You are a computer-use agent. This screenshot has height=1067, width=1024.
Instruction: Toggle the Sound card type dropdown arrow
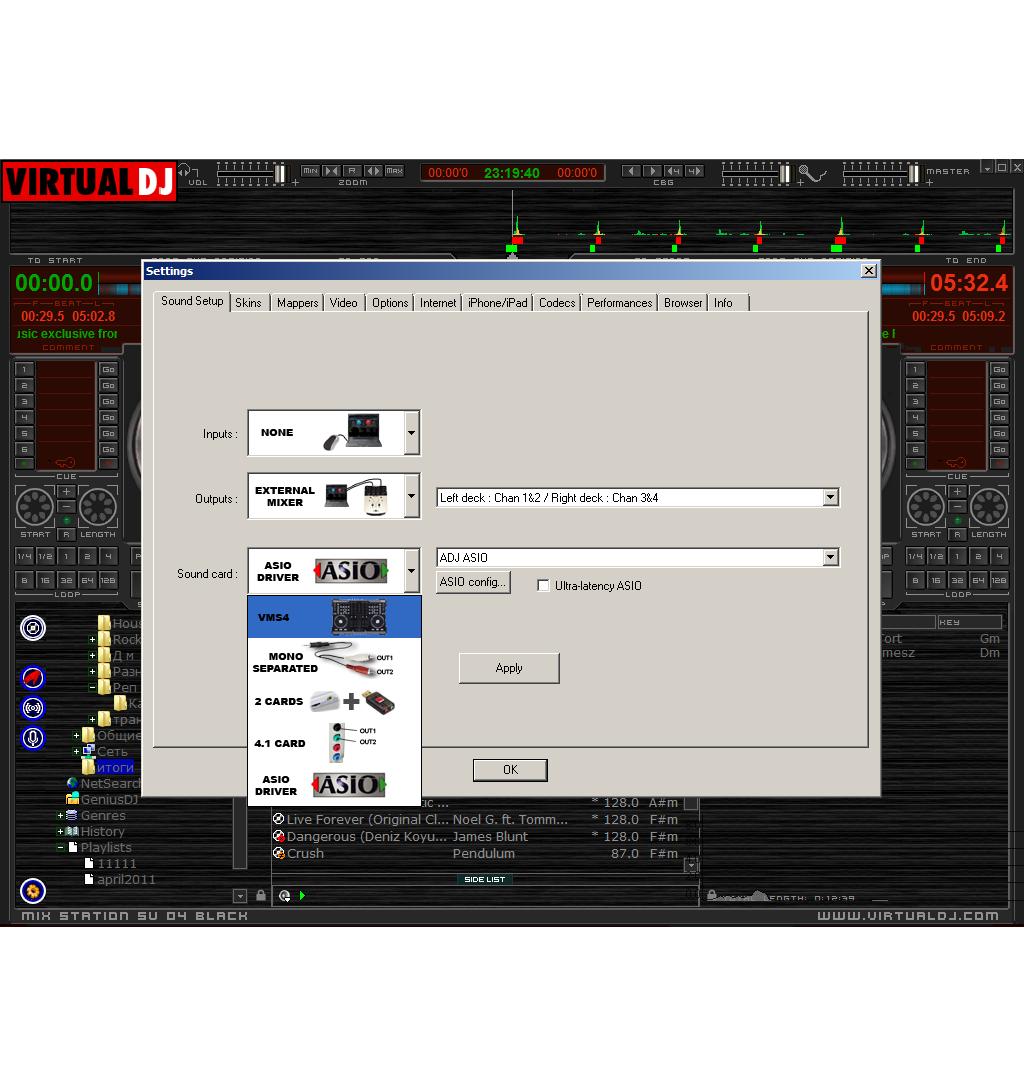coord(412,571)
